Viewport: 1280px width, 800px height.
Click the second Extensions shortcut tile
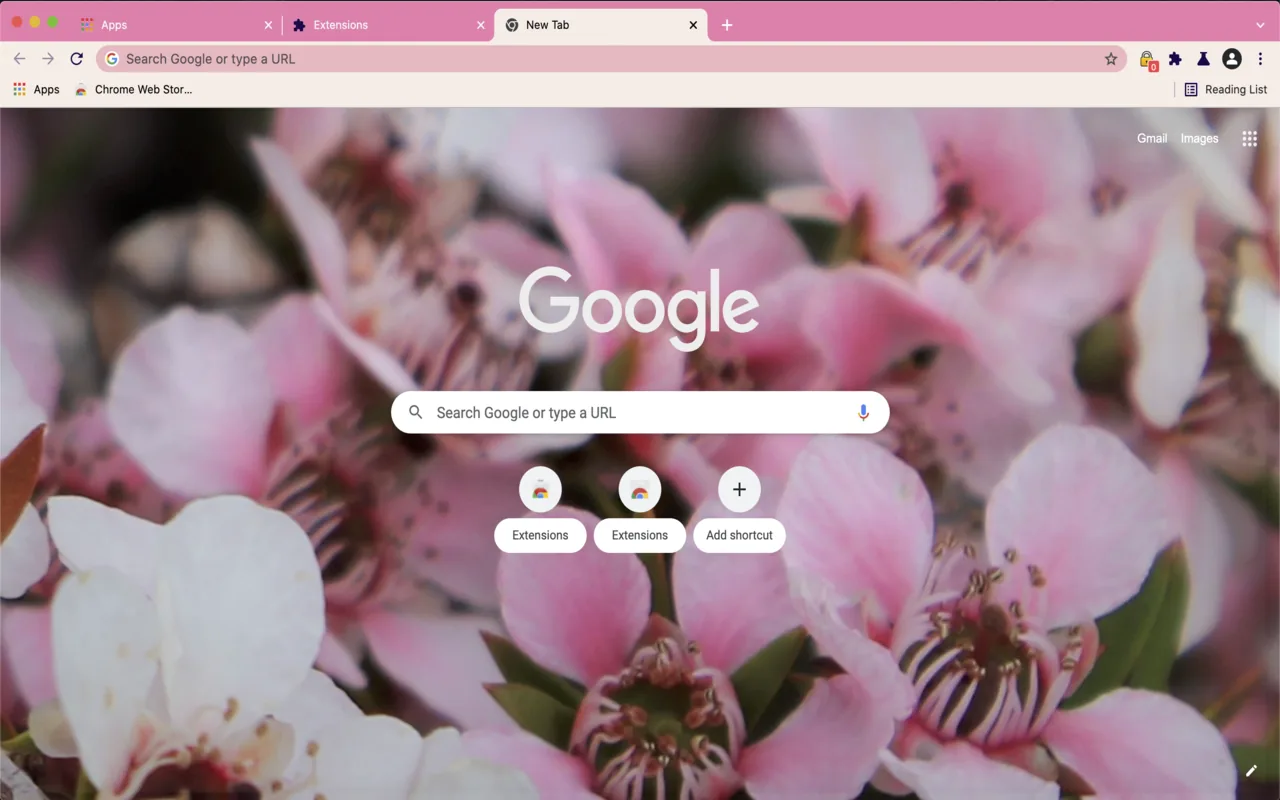tap(640, 508)
